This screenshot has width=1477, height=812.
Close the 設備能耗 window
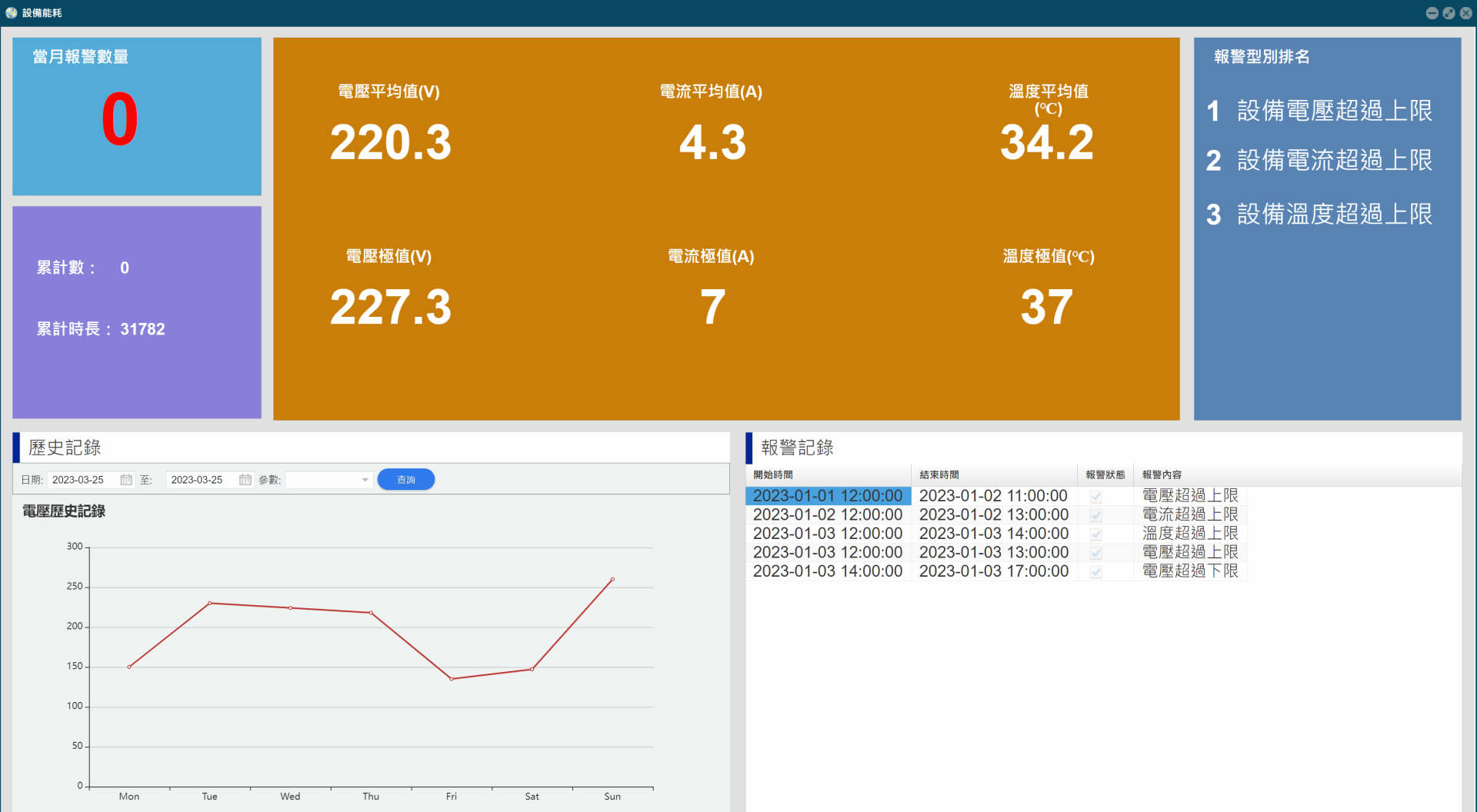[x=1465, y=13]
